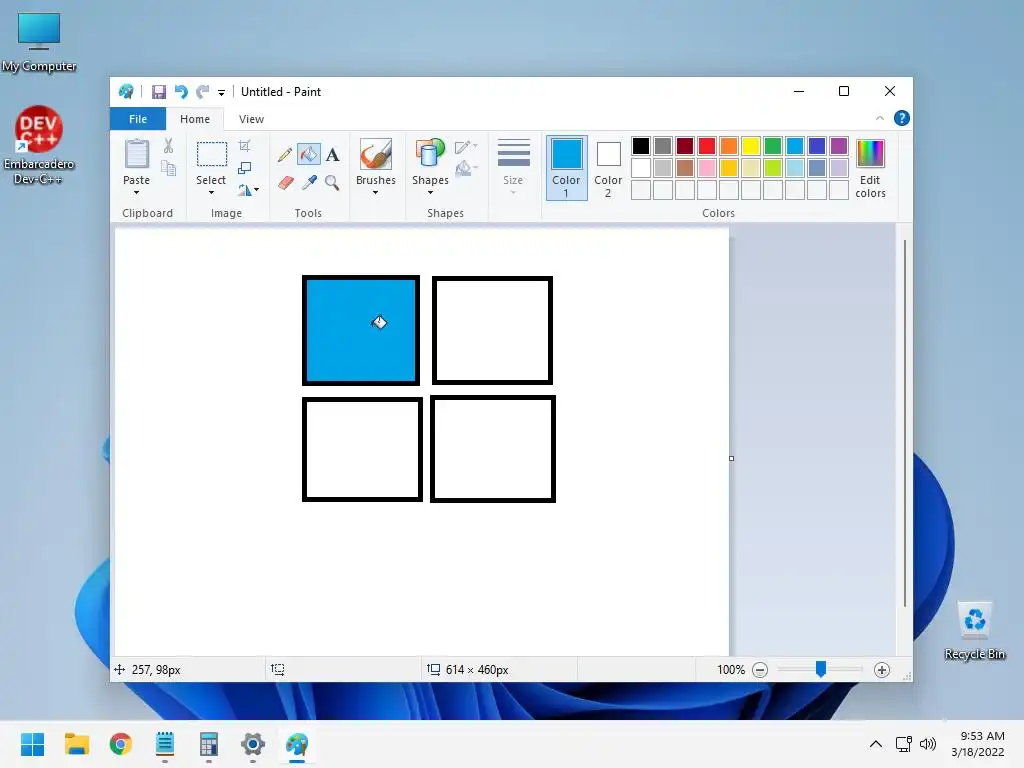This screenshot has height=768, width=1024.
Task: Open the Shape fill dropdown
Action: click(x=466, y=169)
